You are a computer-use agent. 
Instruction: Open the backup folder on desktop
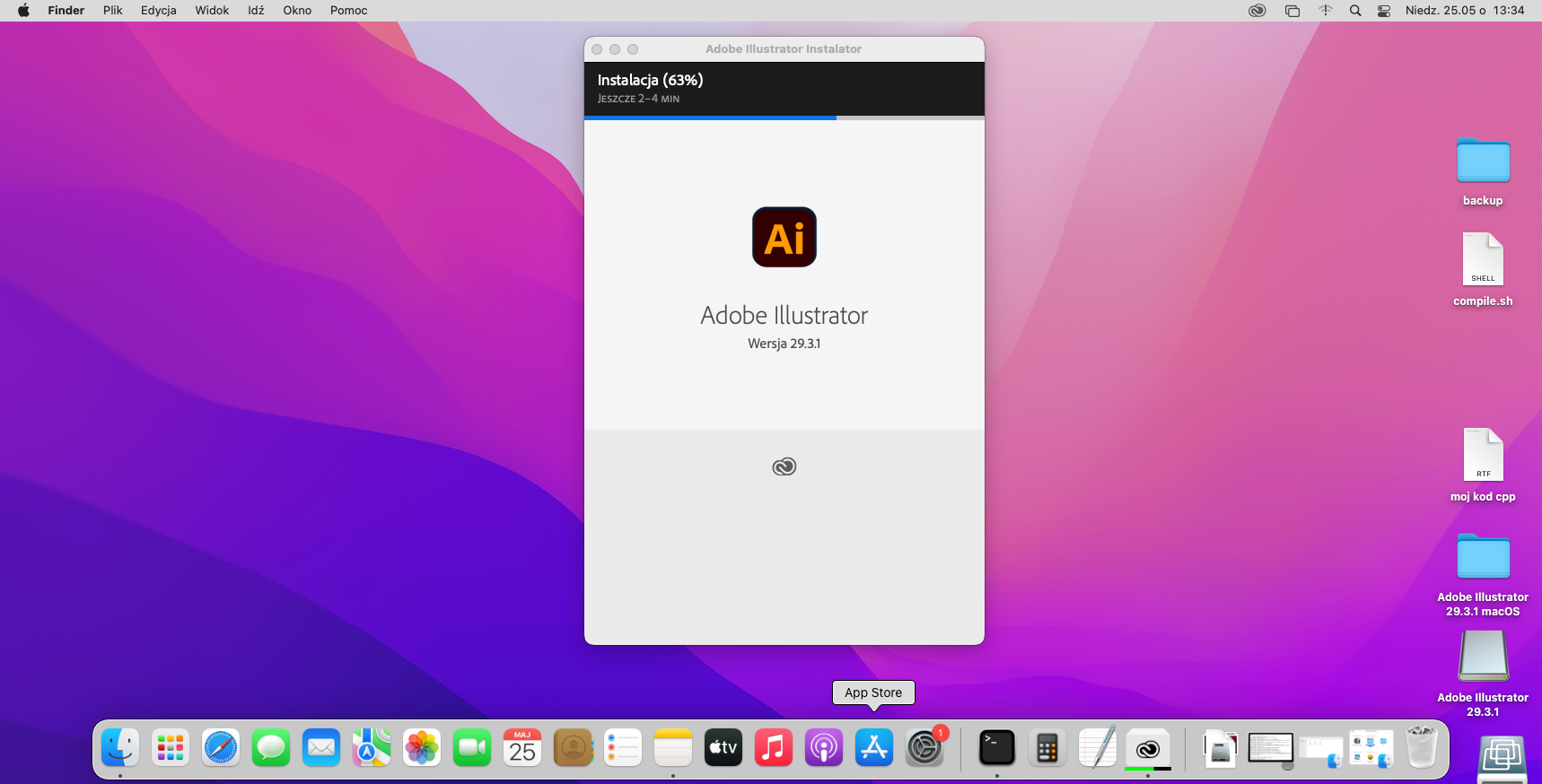[1483, 161]
